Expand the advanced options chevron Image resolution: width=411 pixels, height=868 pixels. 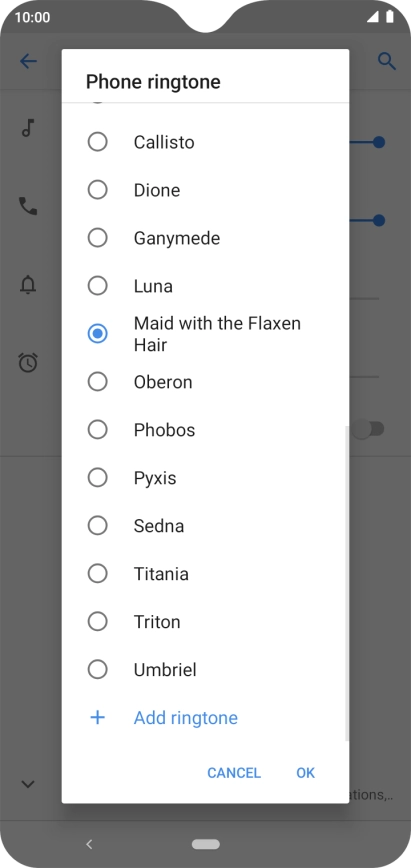point(28,784)
